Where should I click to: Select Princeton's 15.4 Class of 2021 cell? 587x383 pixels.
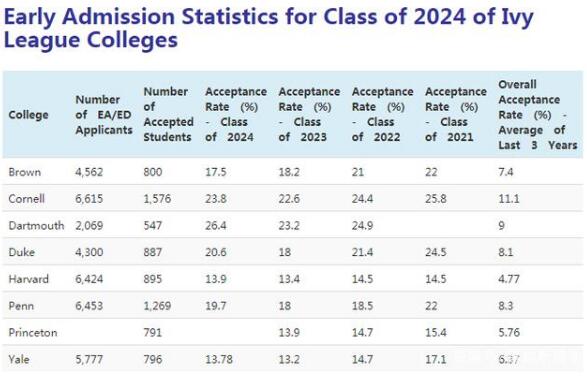(x=436, y=332)
